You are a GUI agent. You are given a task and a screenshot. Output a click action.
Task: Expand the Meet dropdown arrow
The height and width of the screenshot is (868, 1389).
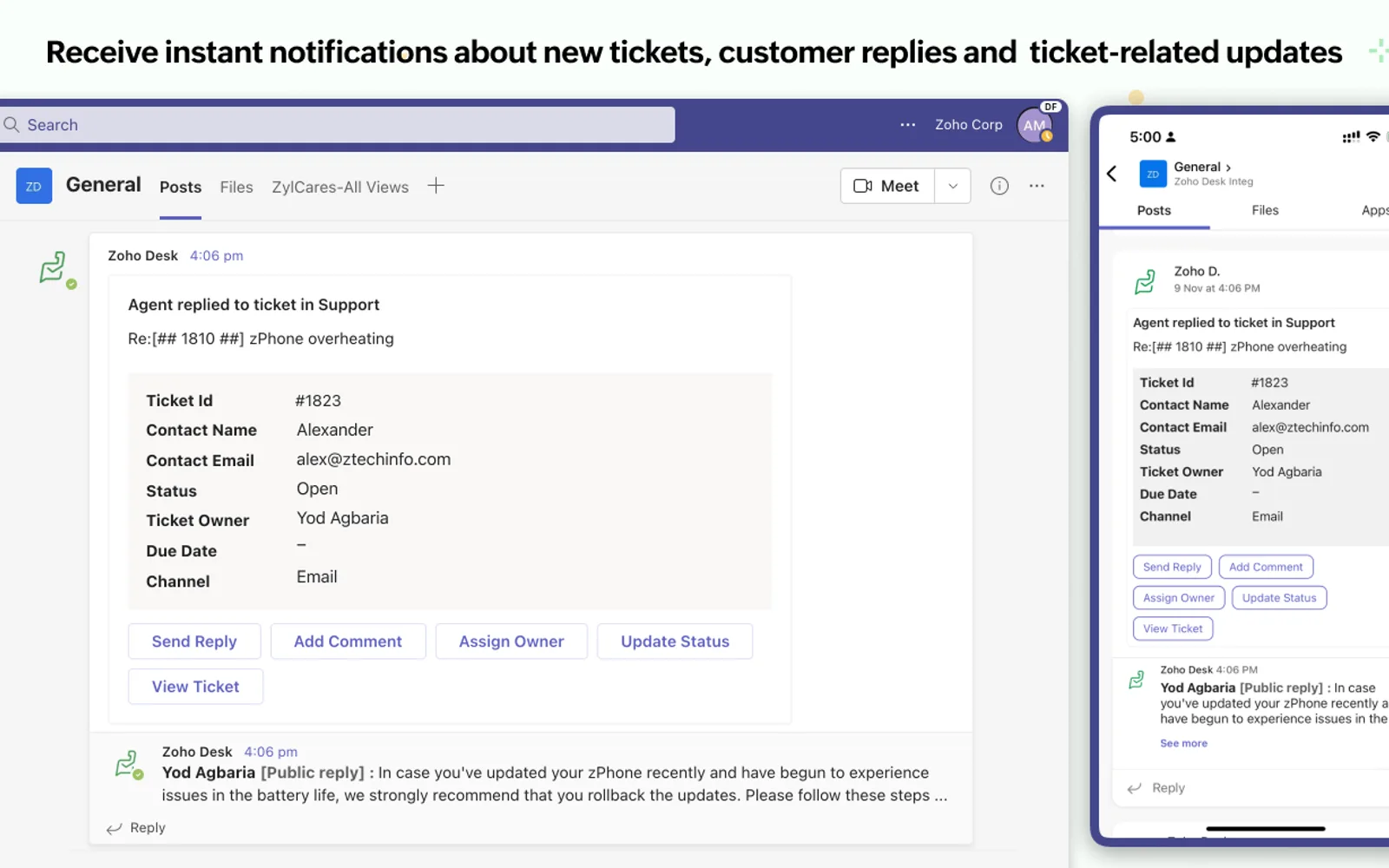pos(952,186)
